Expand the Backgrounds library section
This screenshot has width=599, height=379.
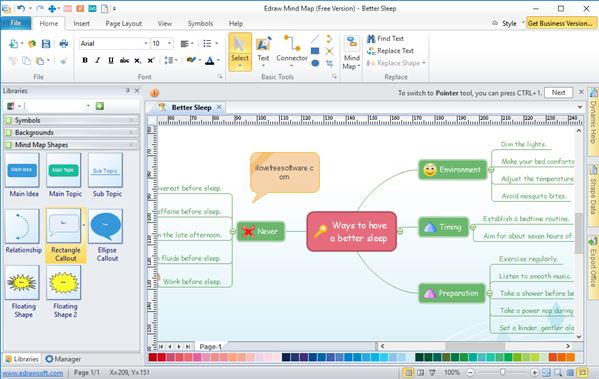(71, 133)
